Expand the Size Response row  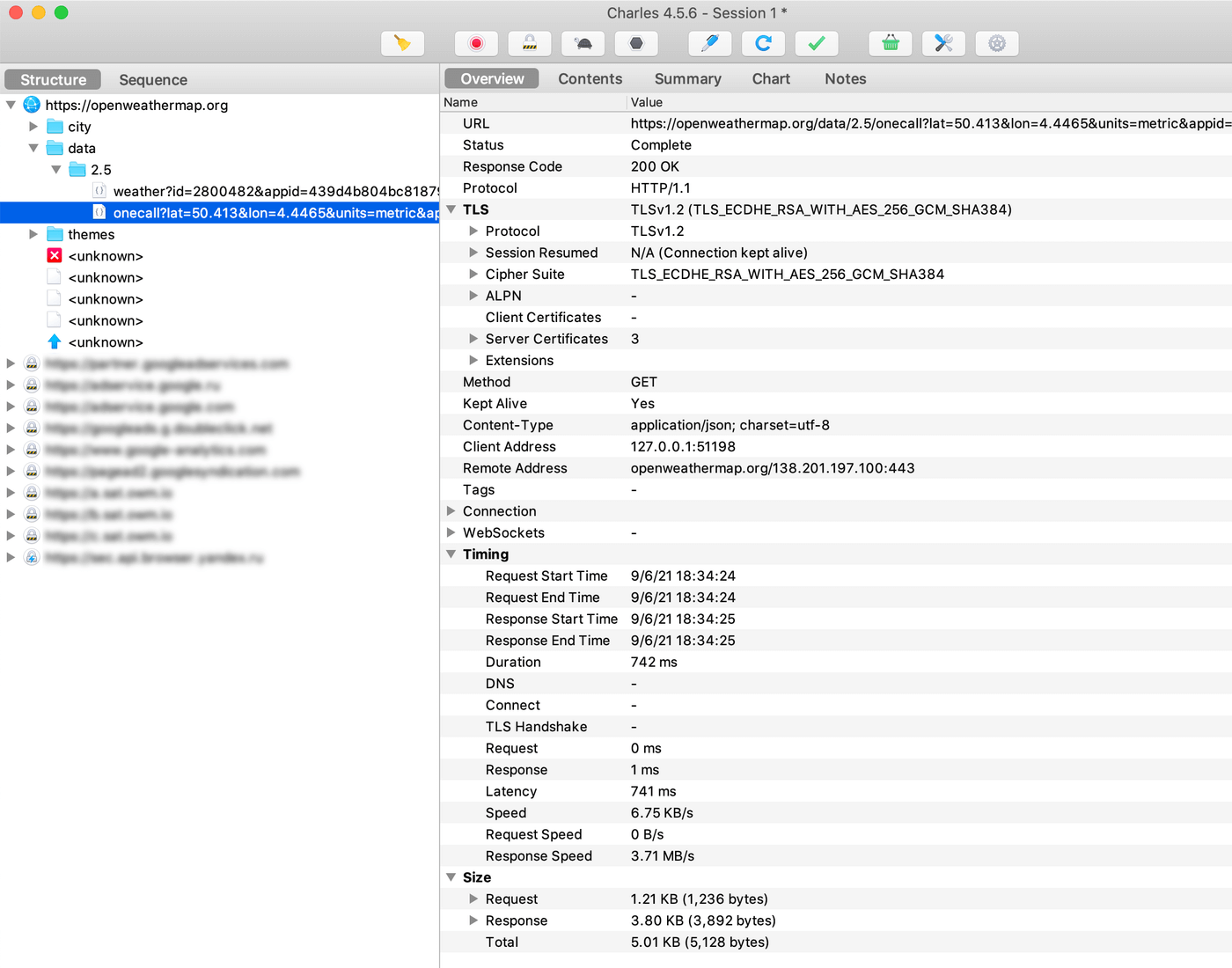coord(473,920)
